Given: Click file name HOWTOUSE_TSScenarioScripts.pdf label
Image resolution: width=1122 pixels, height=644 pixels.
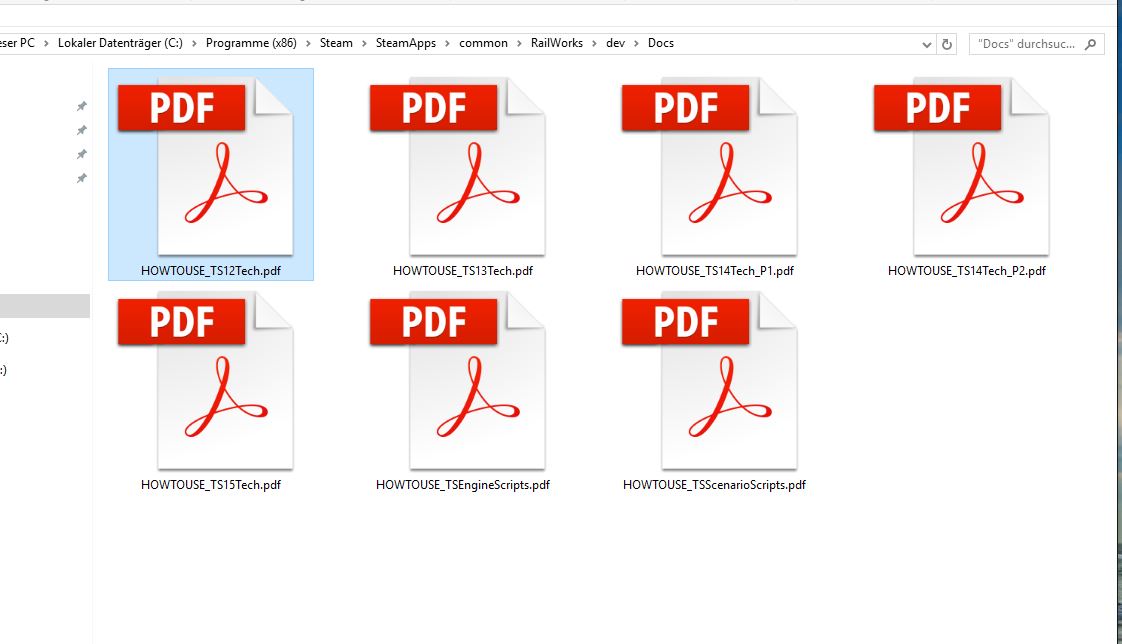Looking at the screenshot, I should [714, 484].
